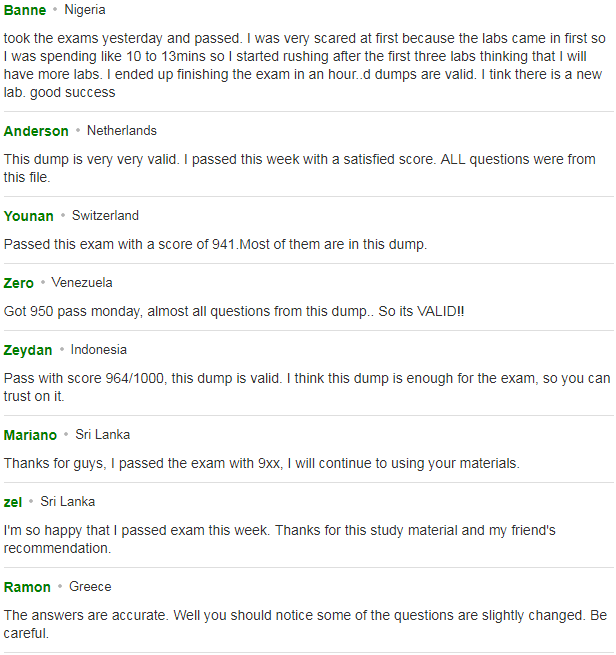Click the Ramon reviewer name
Image resolution: width=616 pixels, height=655 pixels.
pyautogui.click(x=27, y=587)
